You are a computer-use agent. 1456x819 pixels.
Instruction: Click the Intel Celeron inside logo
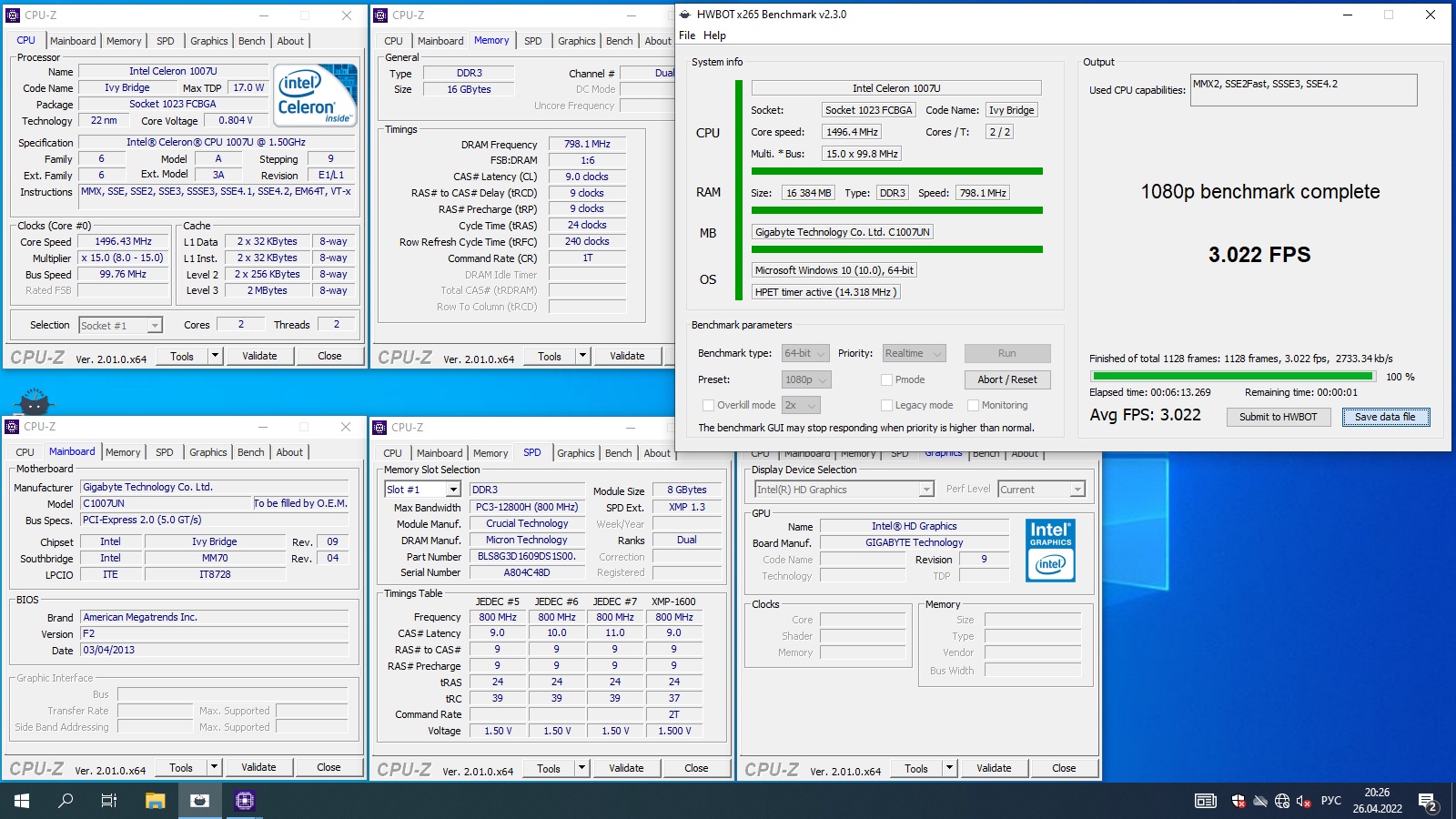coord(316,95)
